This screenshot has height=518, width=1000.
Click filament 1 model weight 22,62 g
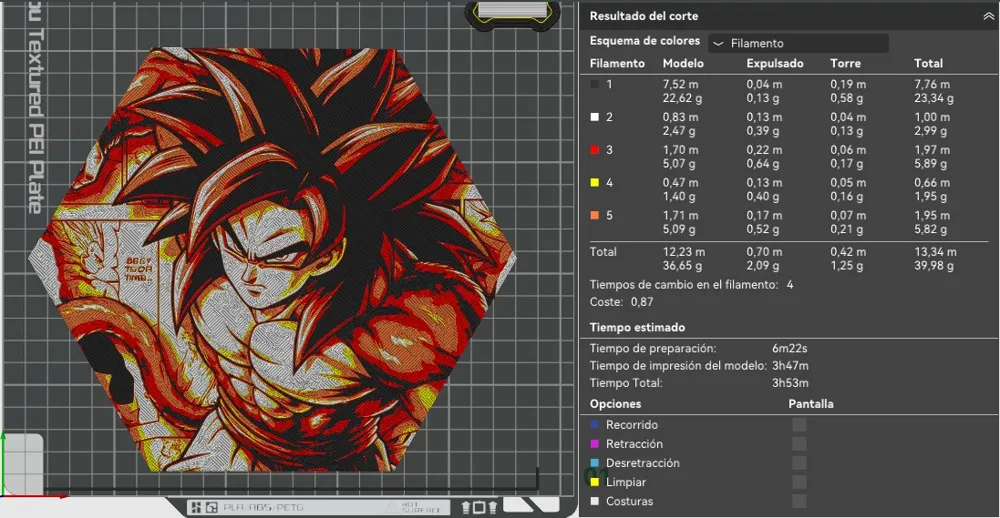[x=683, y=98]
